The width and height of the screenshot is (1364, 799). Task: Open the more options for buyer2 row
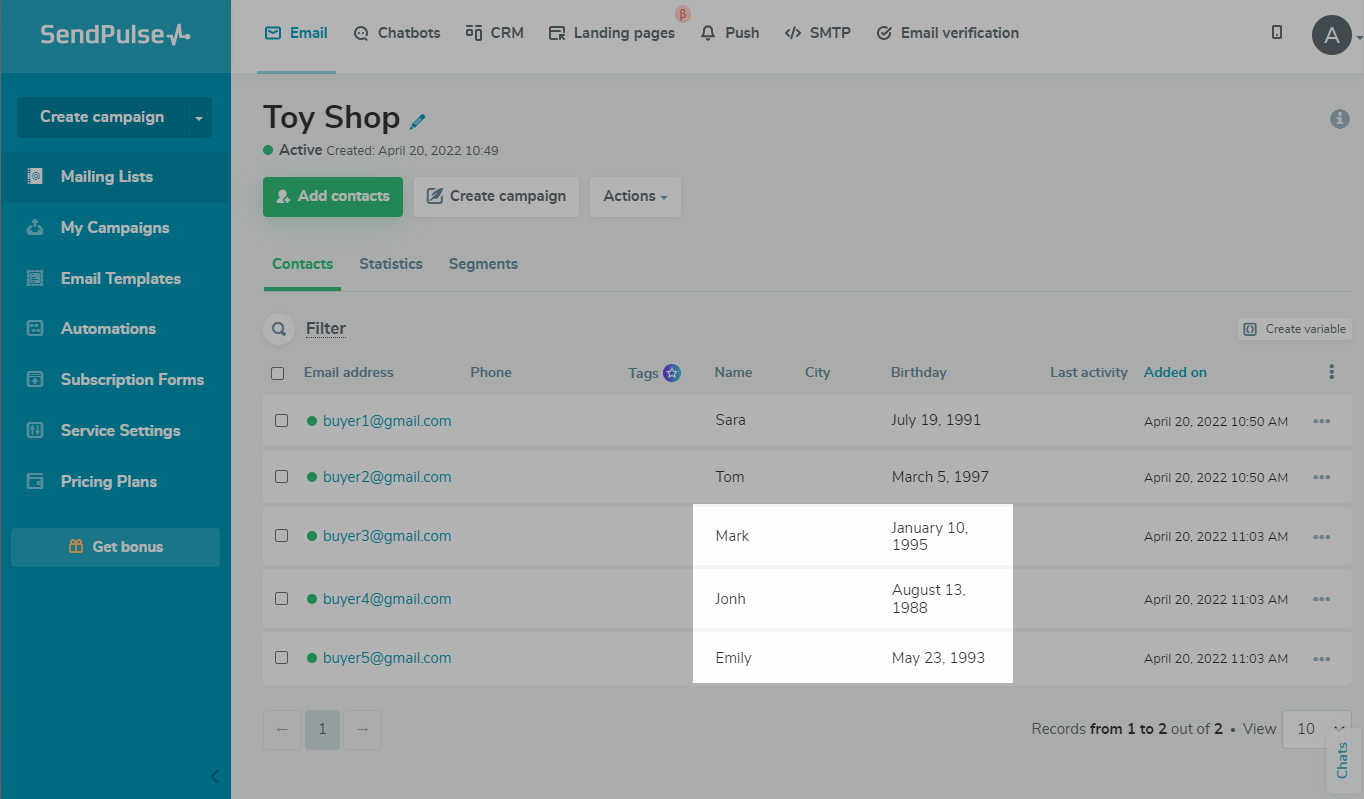[1322, 477]
